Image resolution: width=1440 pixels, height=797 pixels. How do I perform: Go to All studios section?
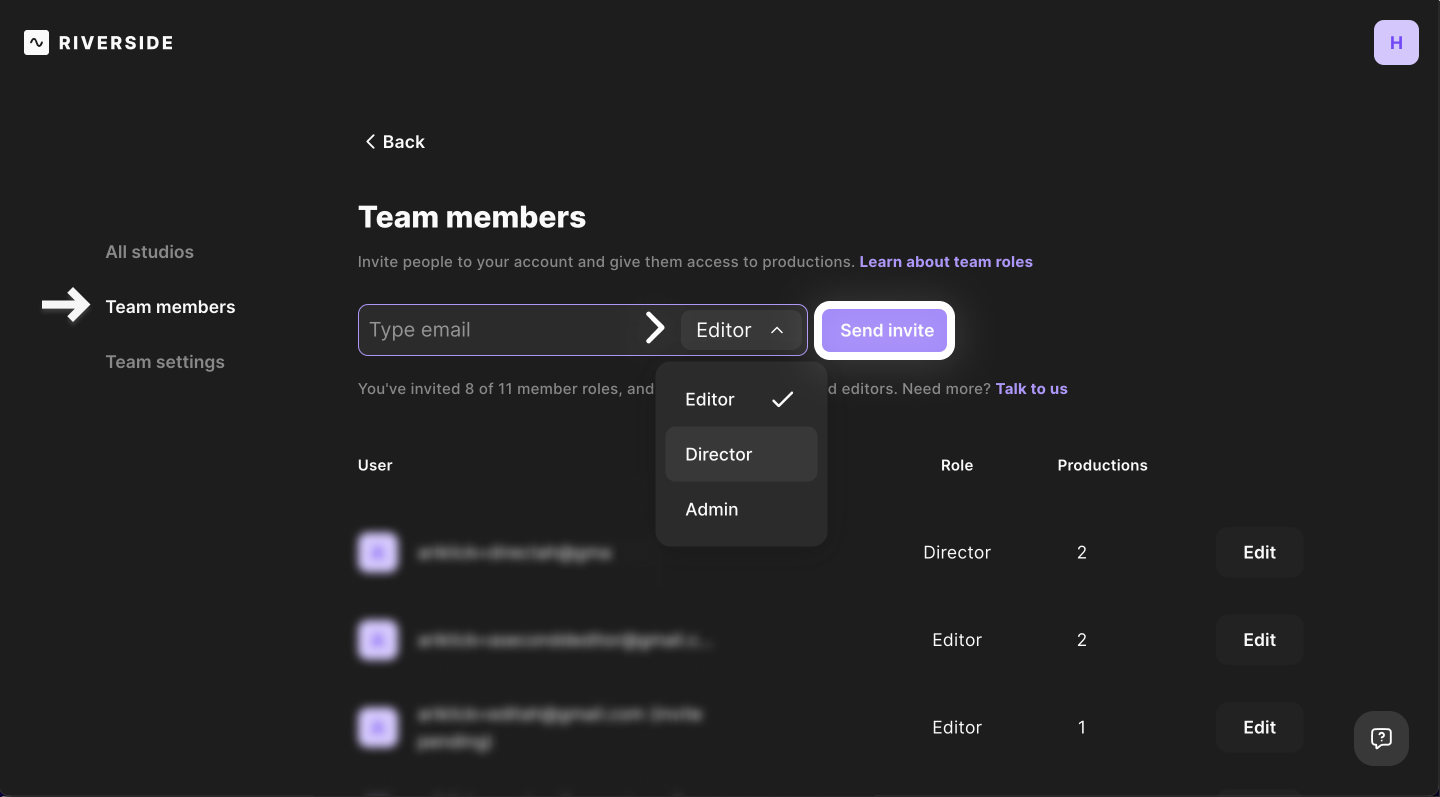point(150,252)
